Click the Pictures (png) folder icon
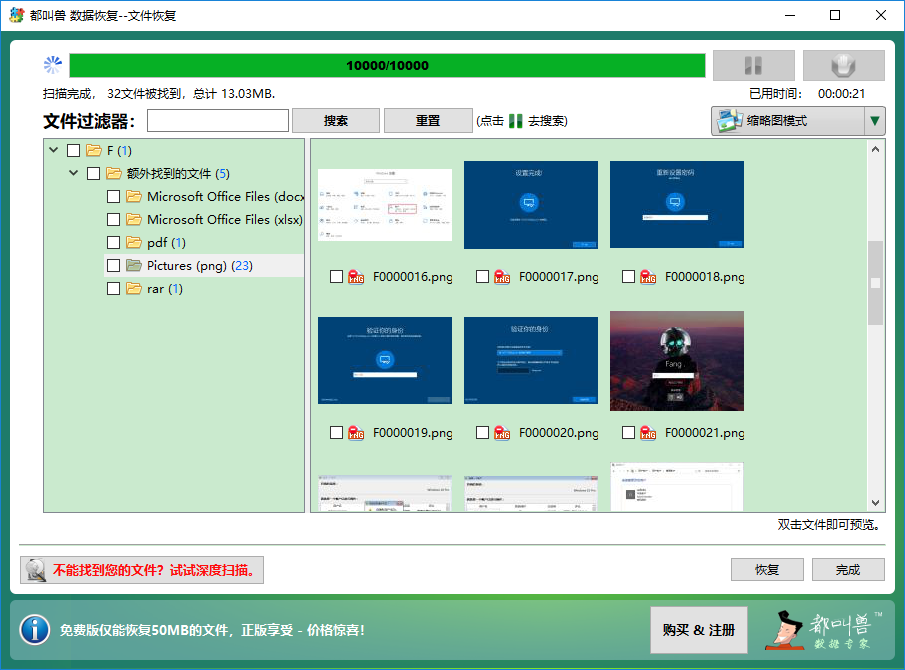This screenshot has width=905, height=670. 134,266
